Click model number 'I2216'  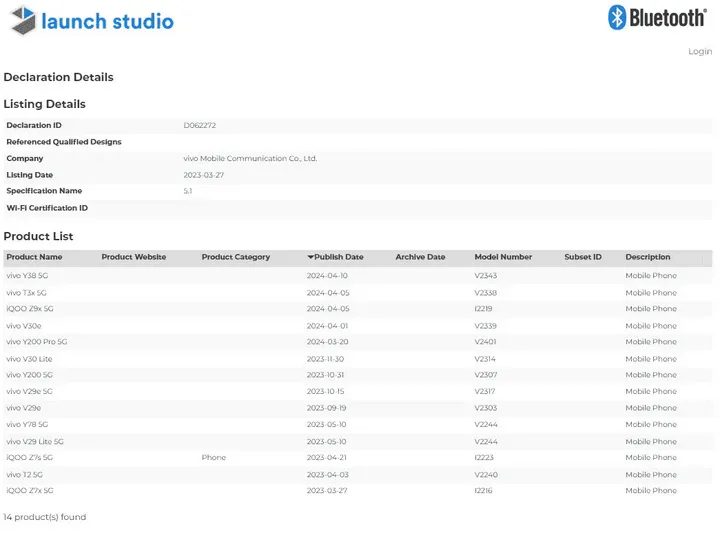tap(483, 491)
